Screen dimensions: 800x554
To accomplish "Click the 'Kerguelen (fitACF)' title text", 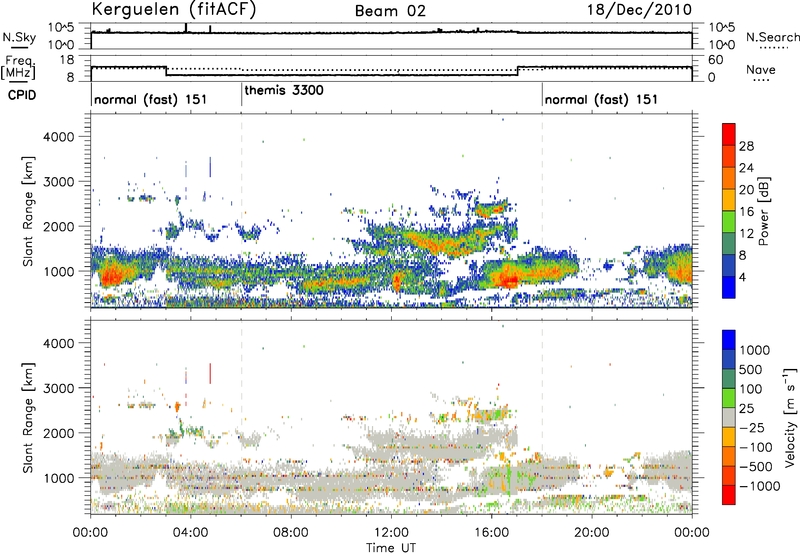I will (173, 10).
